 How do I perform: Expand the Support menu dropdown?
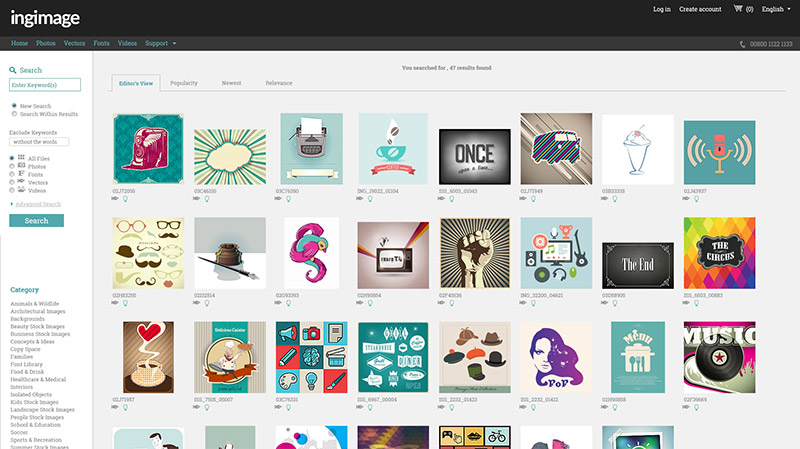click(x=160, y=44)
